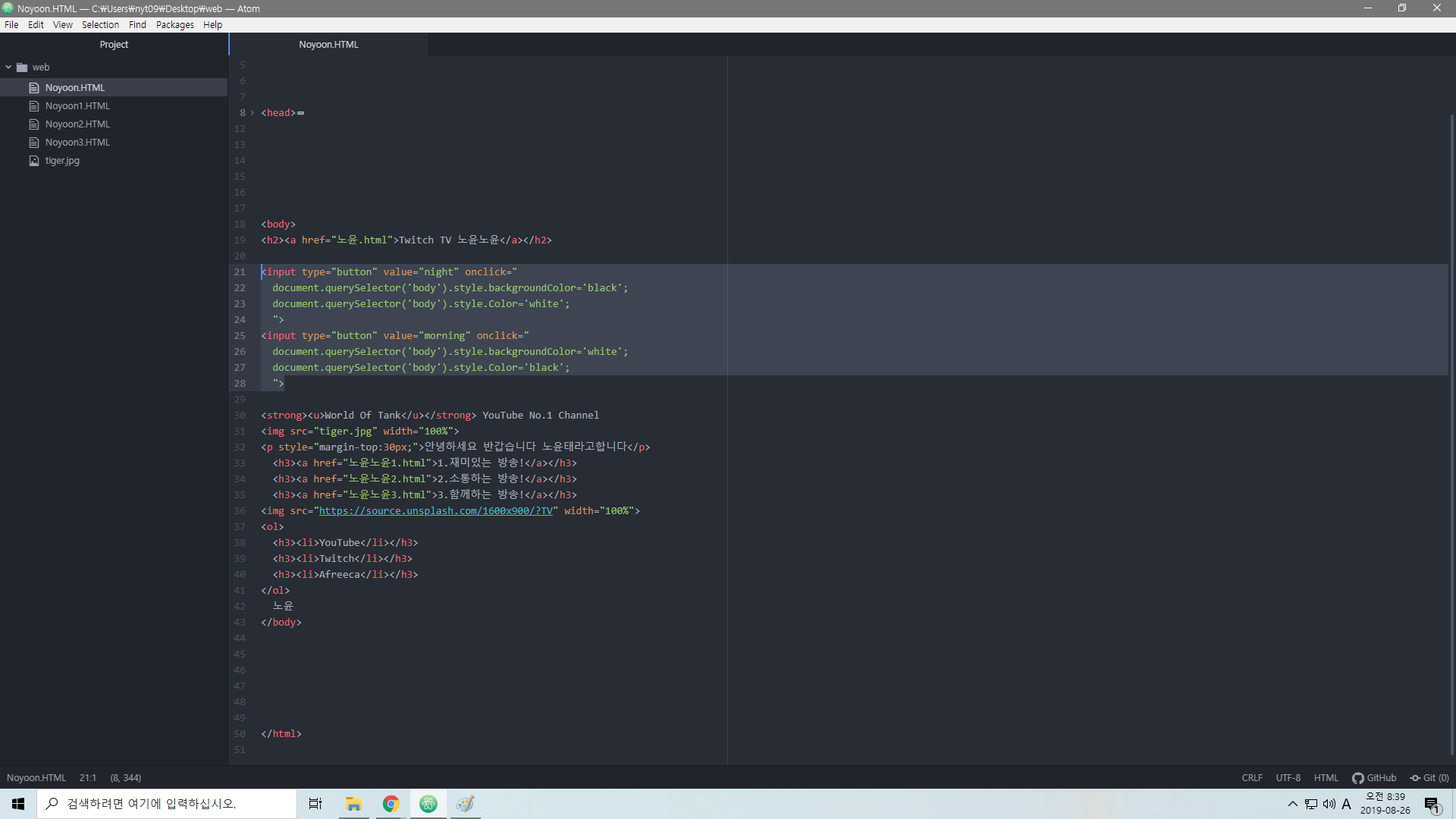Open the Packages menu
This screenshot has width=1456, height=819.
(174, 25)
